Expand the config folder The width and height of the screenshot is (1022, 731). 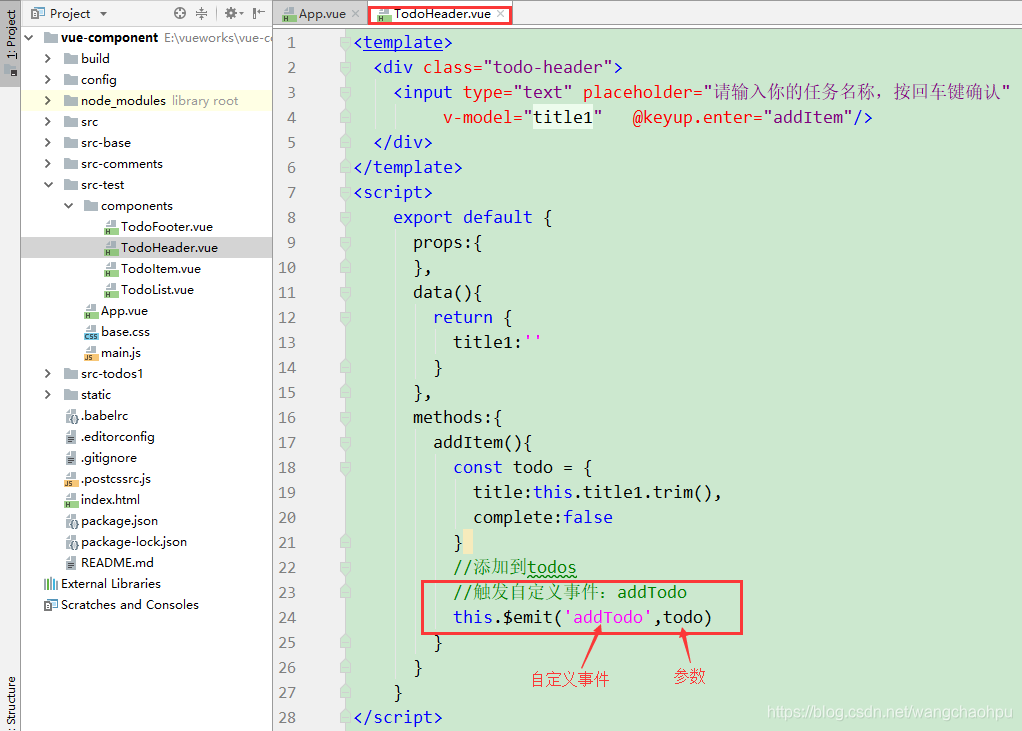(47, 79)
